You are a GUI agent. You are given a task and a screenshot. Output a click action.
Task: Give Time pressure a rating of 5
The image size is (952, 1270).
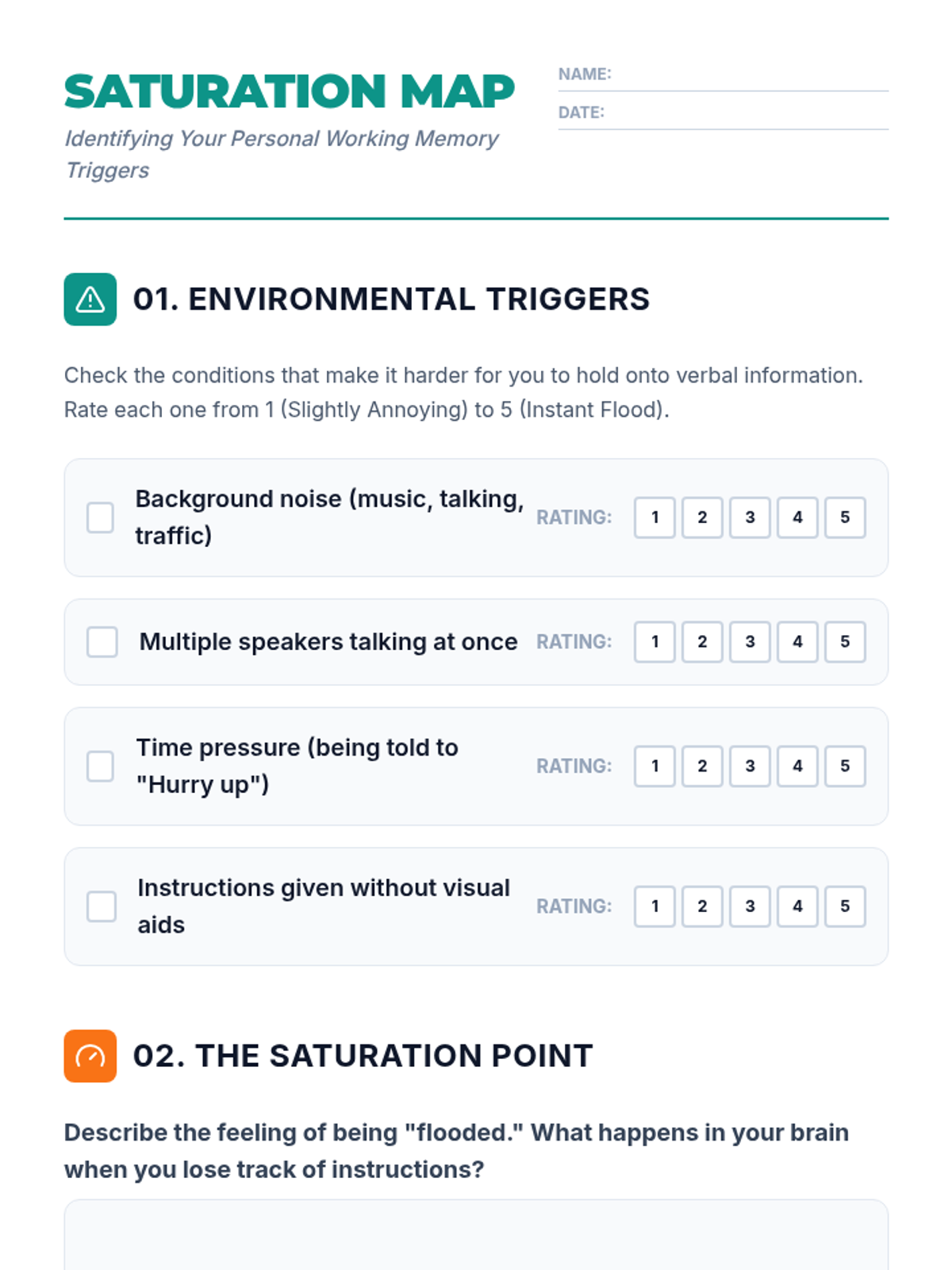pyautogui.click(x=845, y=766)
